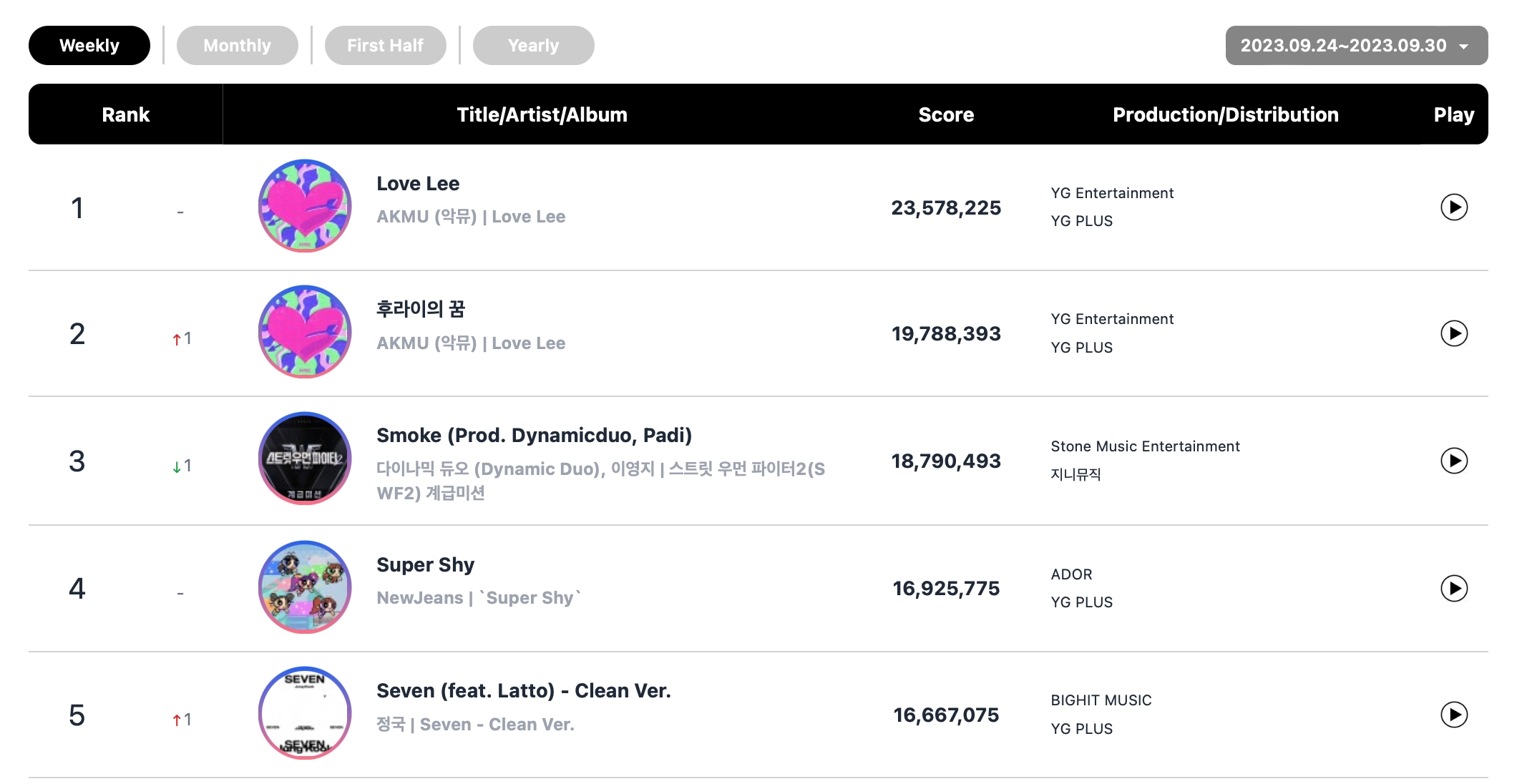Click the rank 2 후라이의 꿈 album cover

305,332
